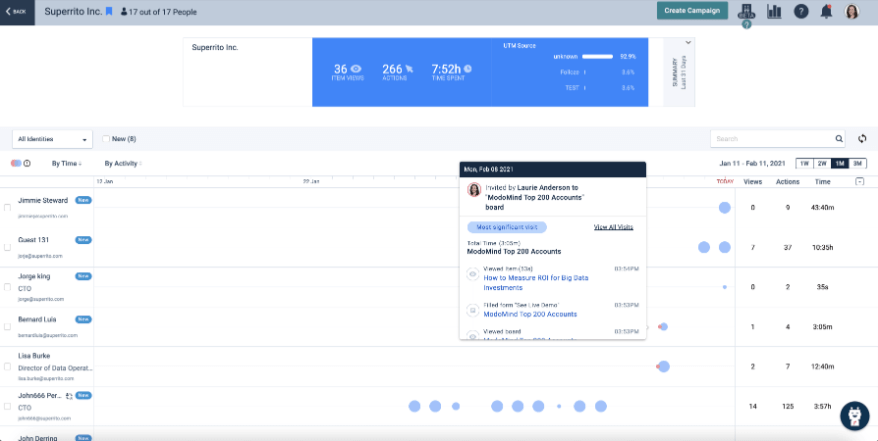Viewport: 878px width, 441px height.
Task: Click the clock icon beside 7:52h time spent
Action: click(x=468, y=68)
